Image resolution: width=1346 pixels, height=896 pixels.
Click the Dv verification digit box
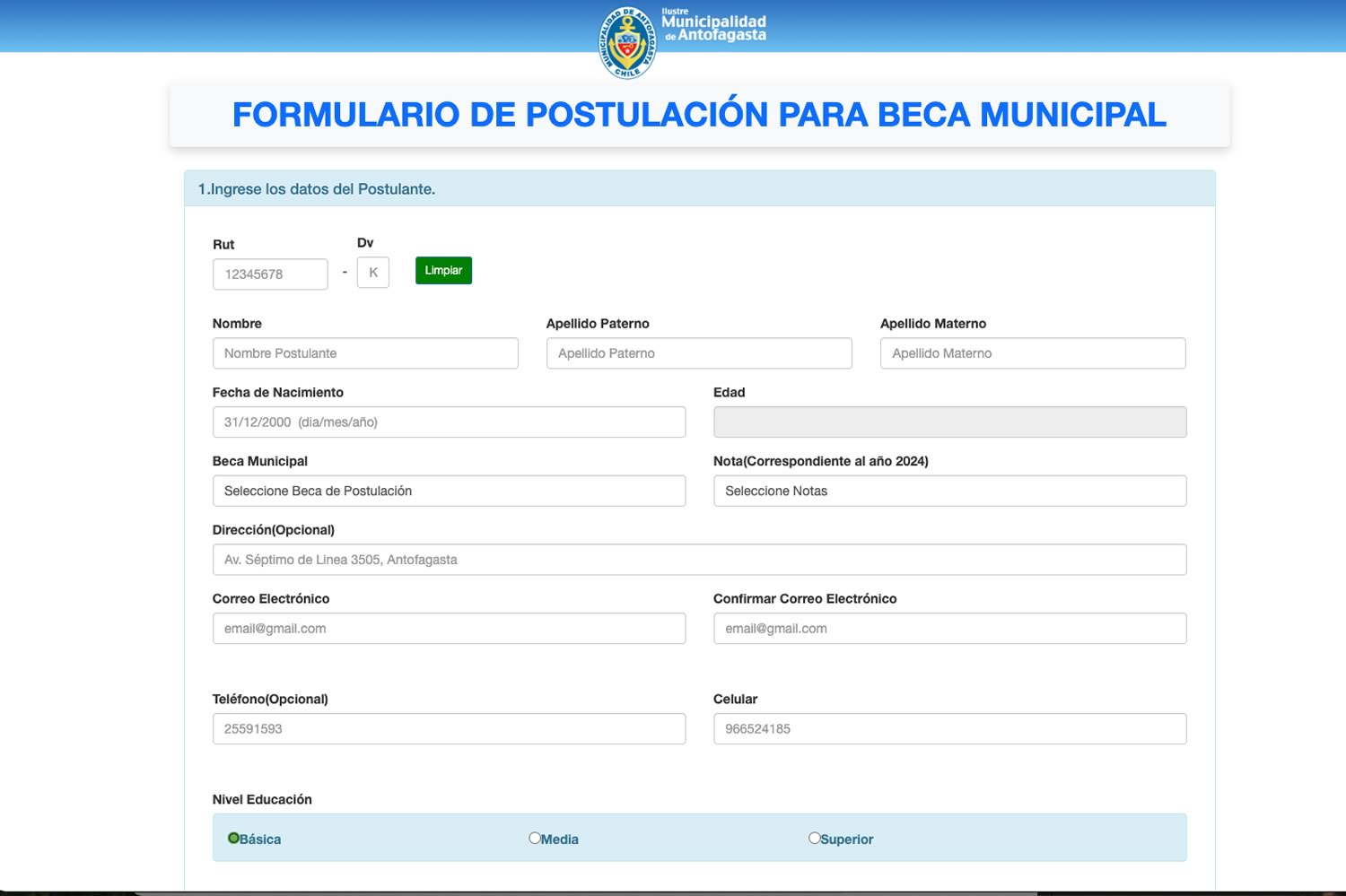pyautogui.click(x=372, y=273)
